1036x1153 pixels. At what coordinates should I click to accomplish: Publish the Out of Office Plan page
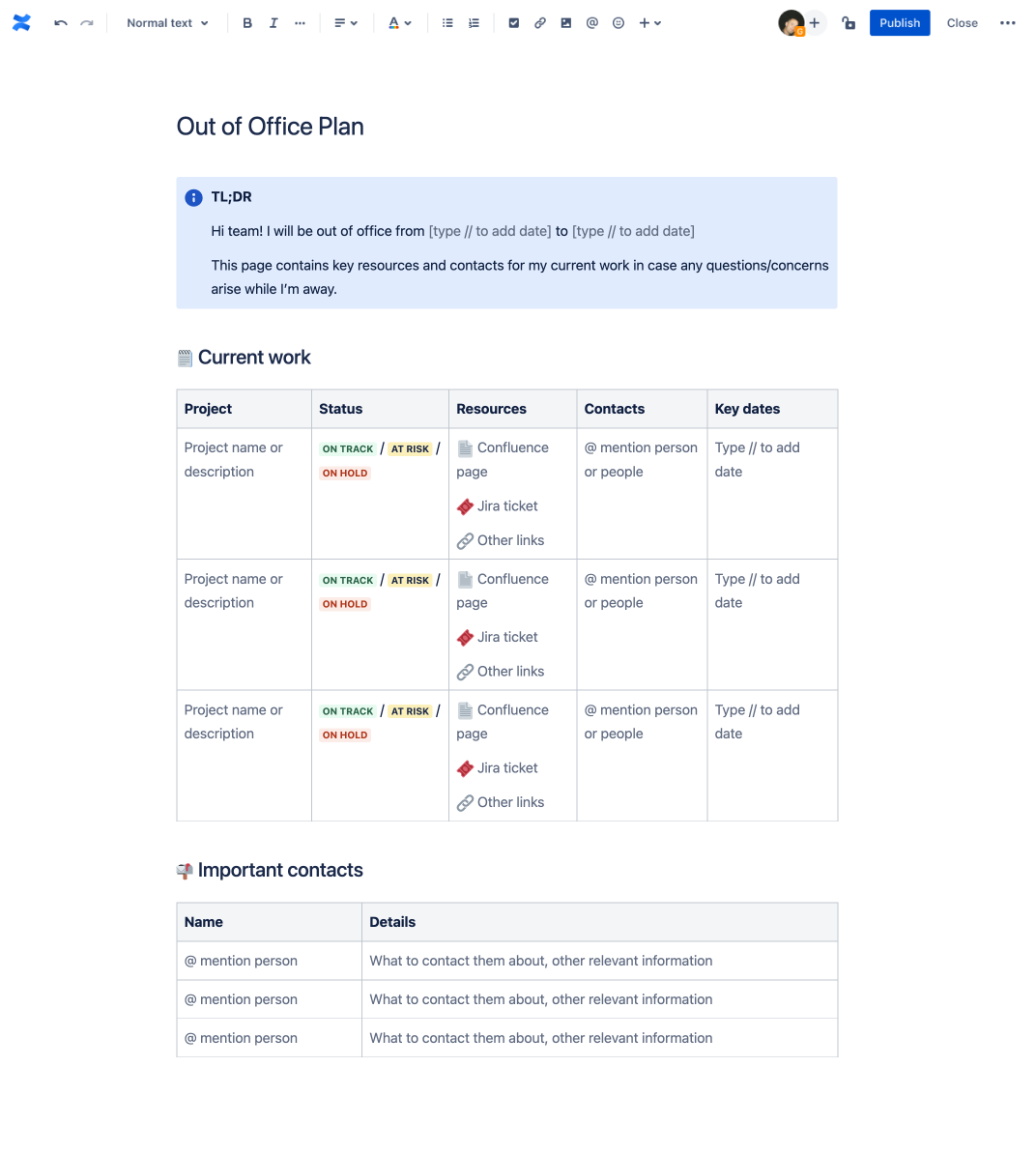899,22
